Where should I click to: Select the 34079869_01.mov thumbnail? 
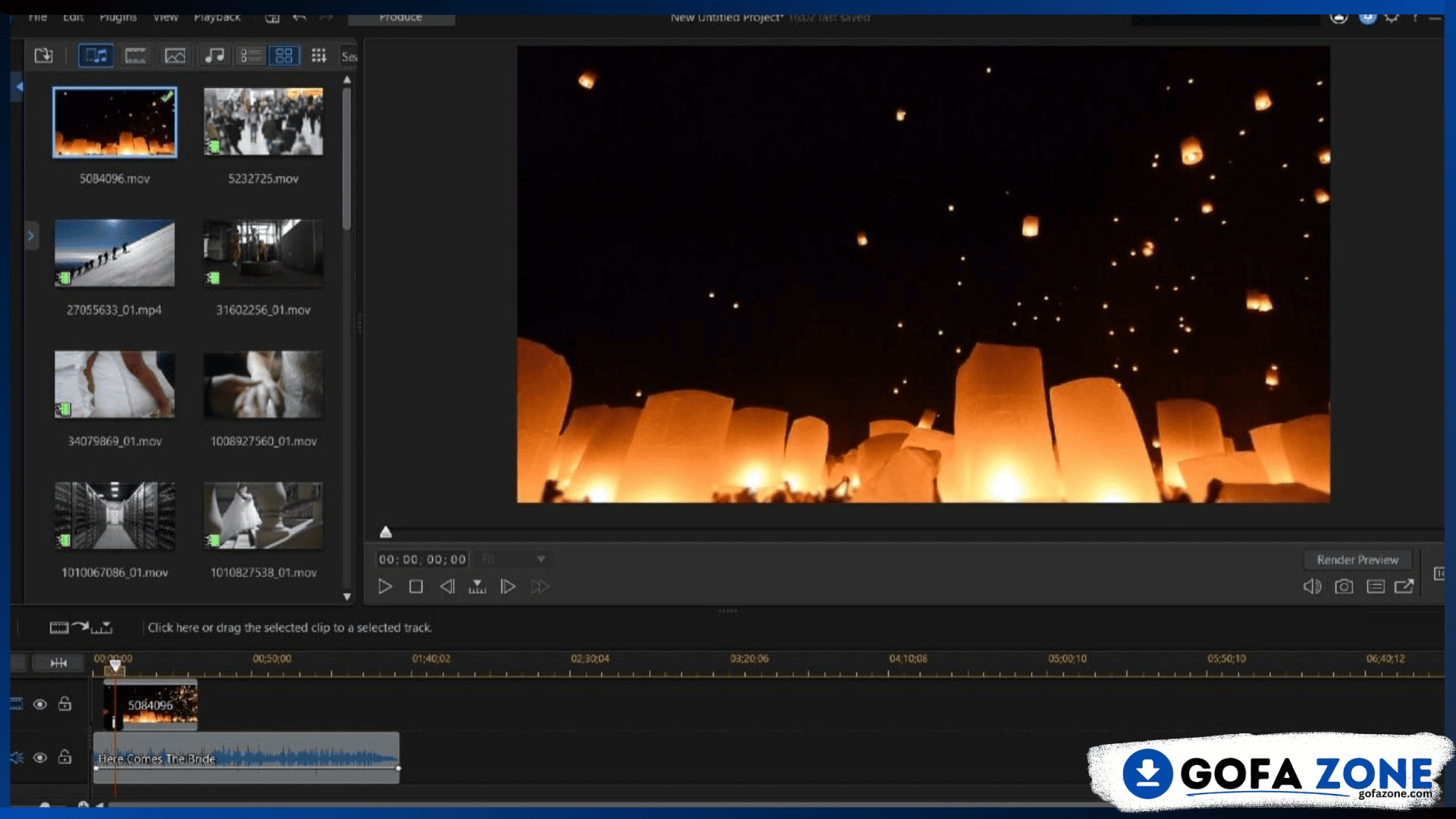click(x=115, y=384)
